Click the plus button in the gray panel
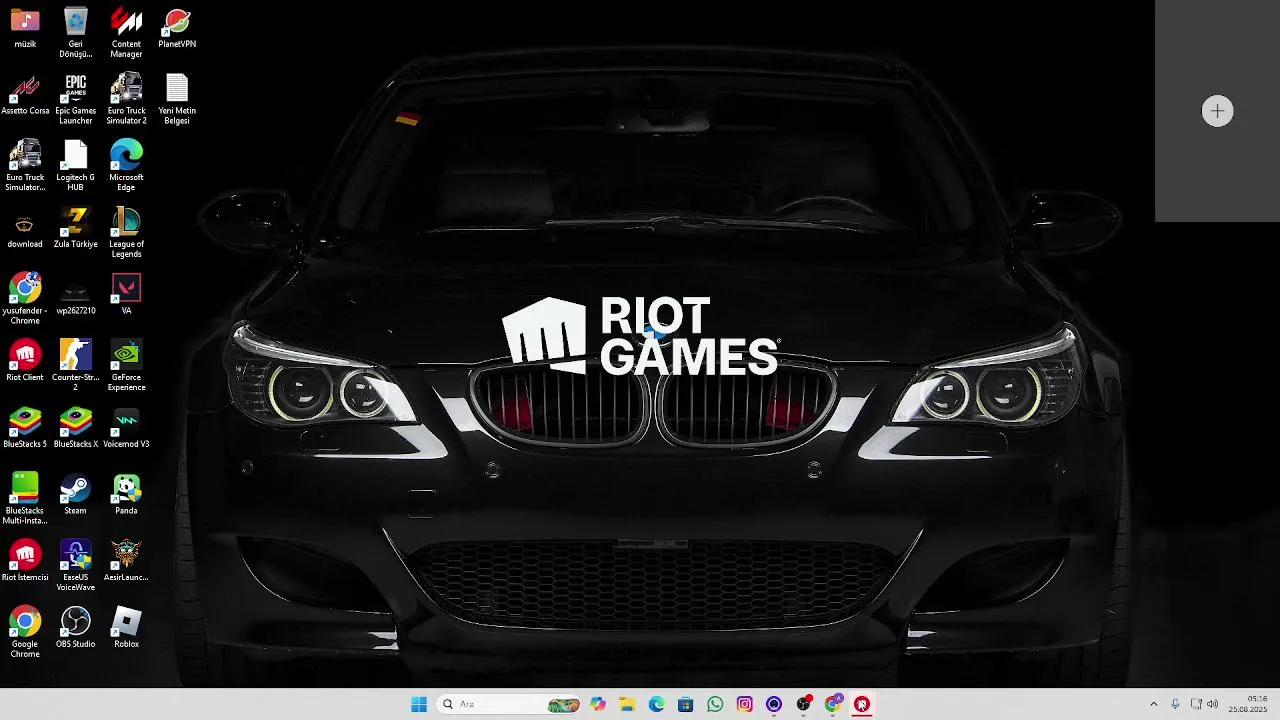The height and width of the screenshot is (720, 1280). (1217, 111)
